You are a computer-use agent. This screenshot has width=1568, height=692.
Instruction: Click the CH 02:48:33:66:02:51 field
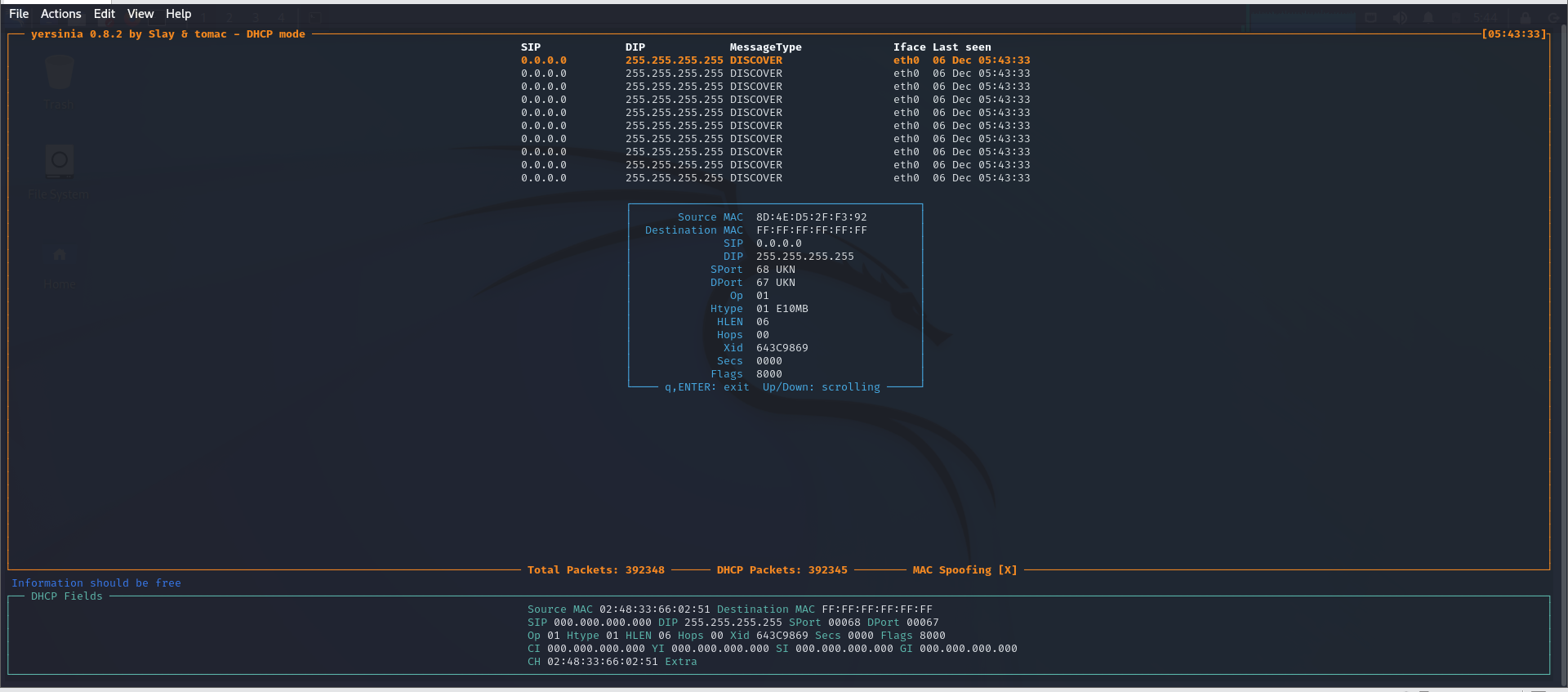(x=593, y=662)
